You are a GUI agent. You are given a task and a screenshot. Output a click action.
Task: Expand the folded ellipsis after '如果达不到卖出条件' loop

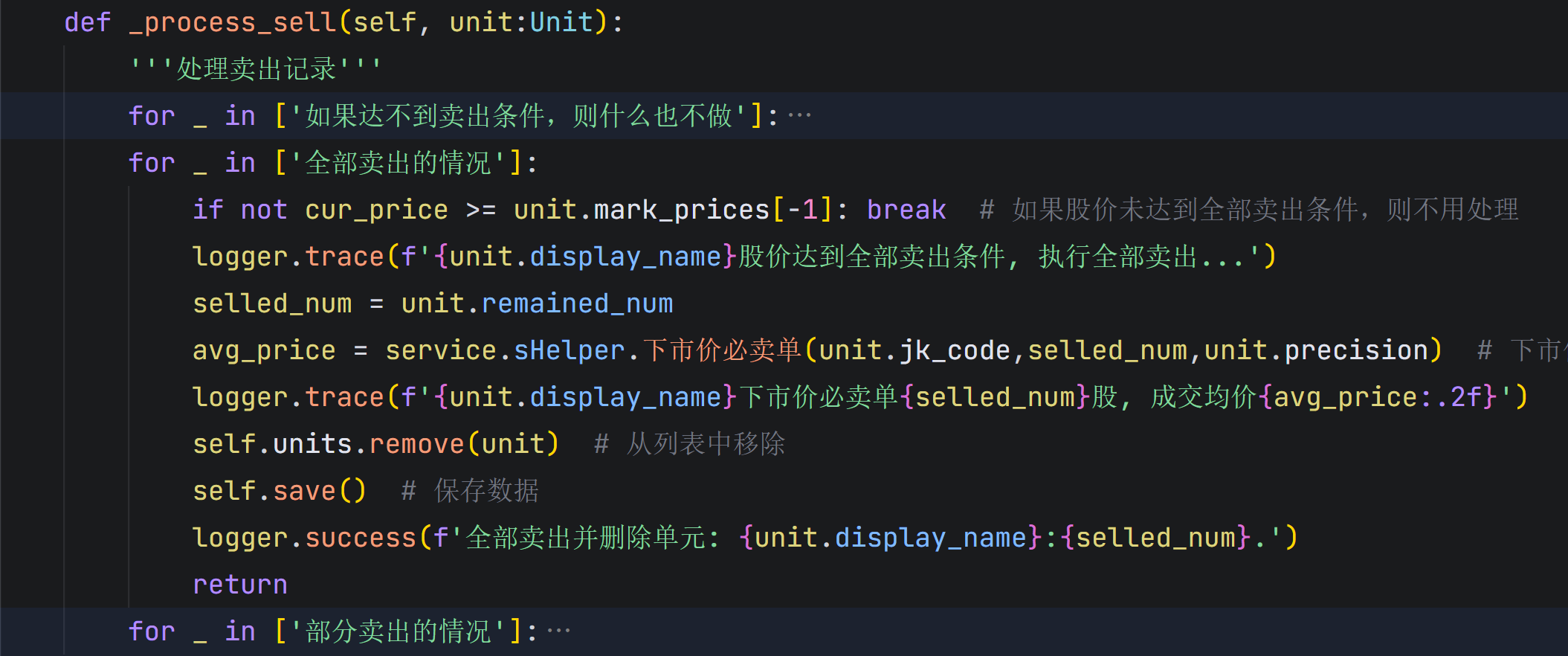point(800,116)
